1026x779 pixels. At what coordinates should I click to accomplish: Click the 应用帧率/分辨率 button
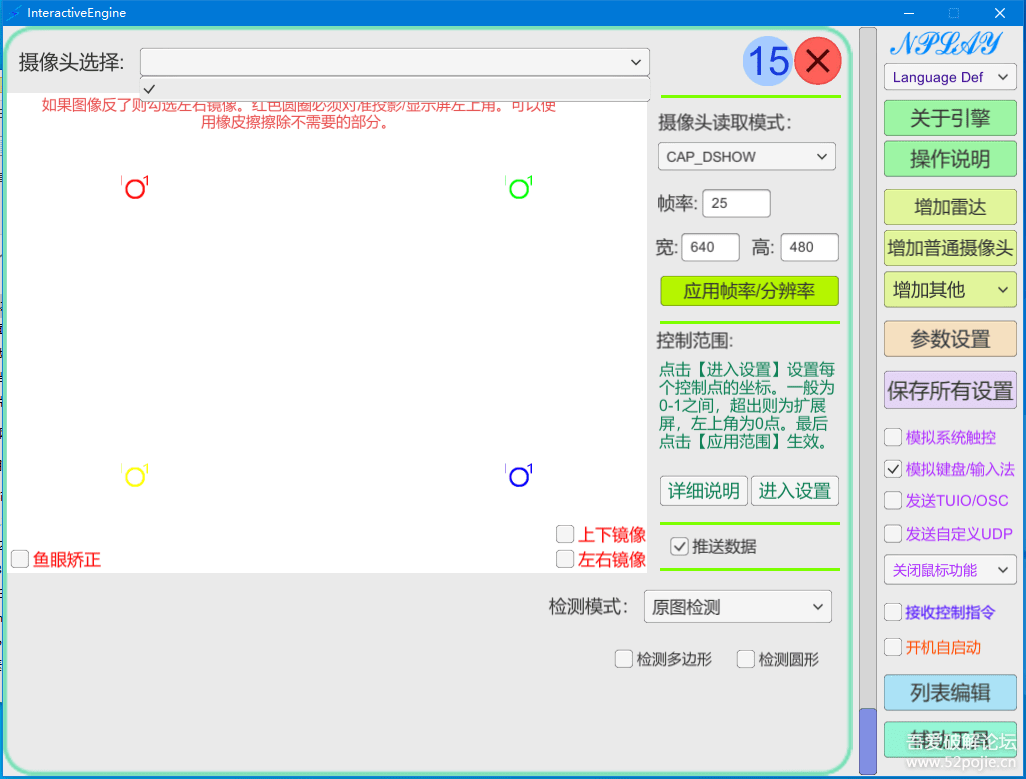749,291
